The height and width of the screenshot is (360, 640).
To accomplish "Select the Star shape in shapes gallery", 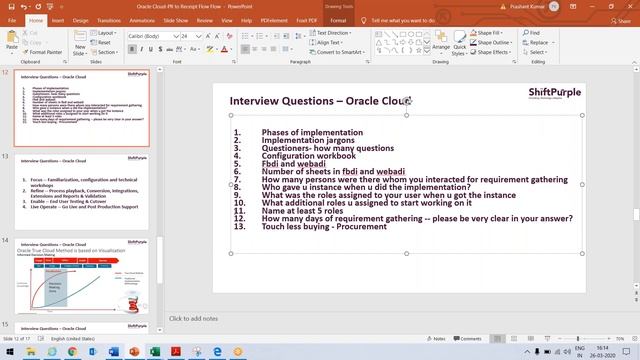I will (419, 51).
